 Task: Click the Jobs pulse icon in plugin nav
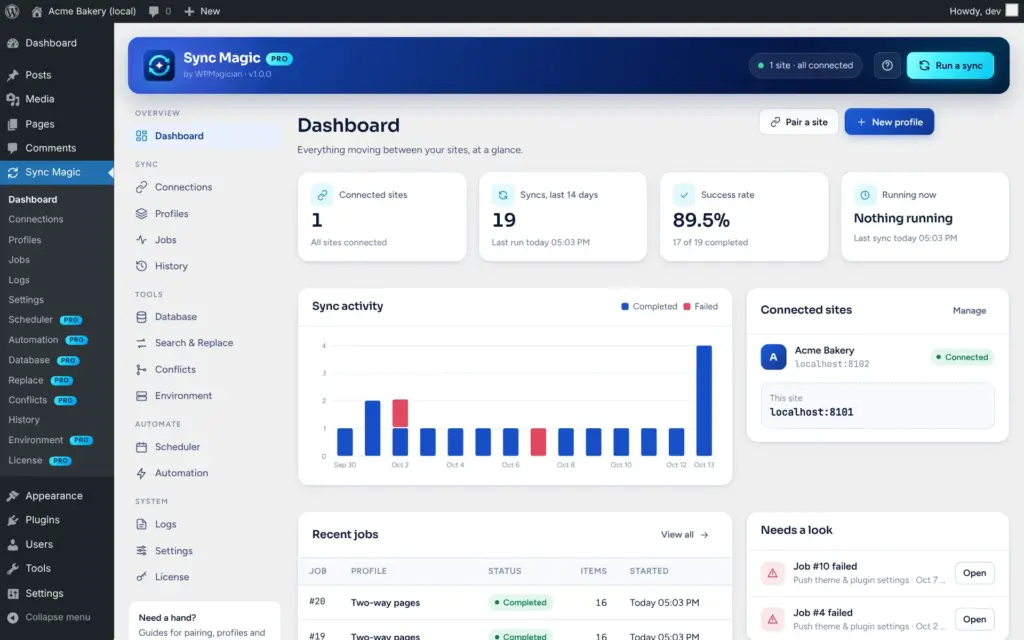(141, 240)
